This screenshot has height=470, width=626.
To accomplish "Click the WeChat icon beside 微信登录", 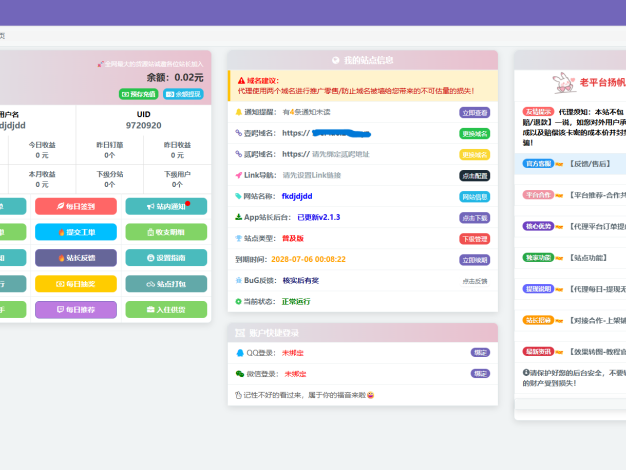I will (239, 373).
